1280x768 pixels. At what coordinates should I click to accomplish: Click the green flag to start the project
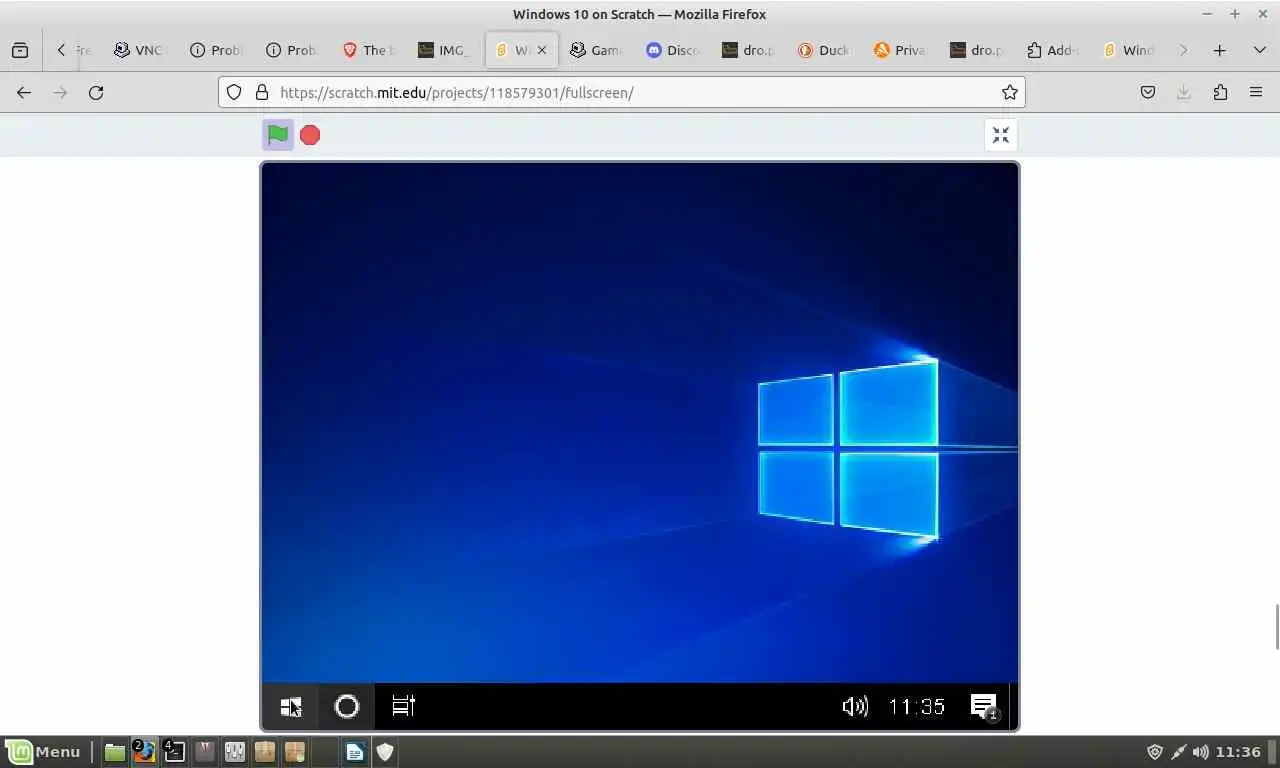coord(278,135)
